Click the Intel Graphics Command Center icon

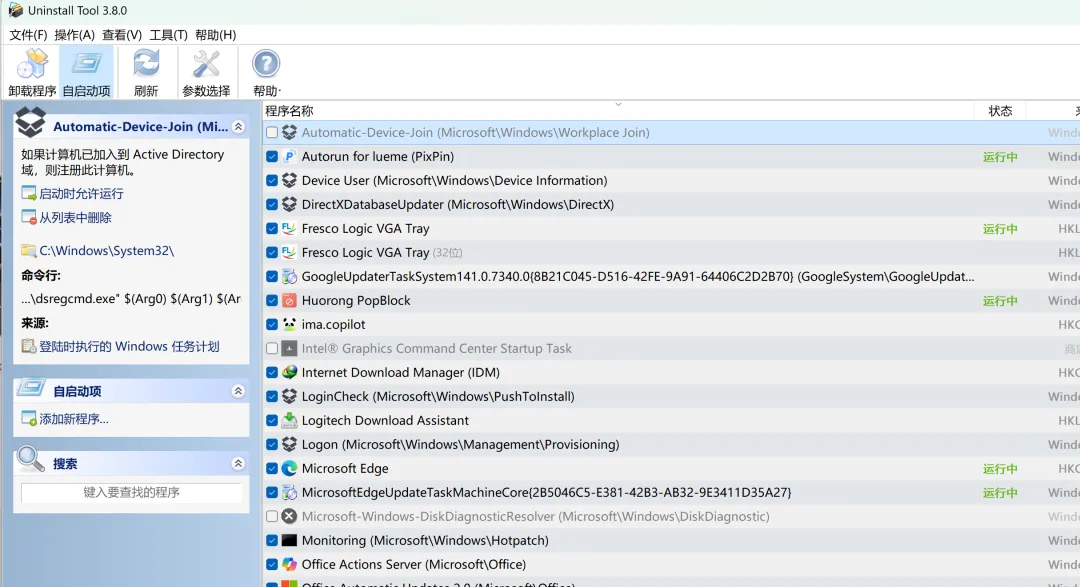(x=289, y=349)
